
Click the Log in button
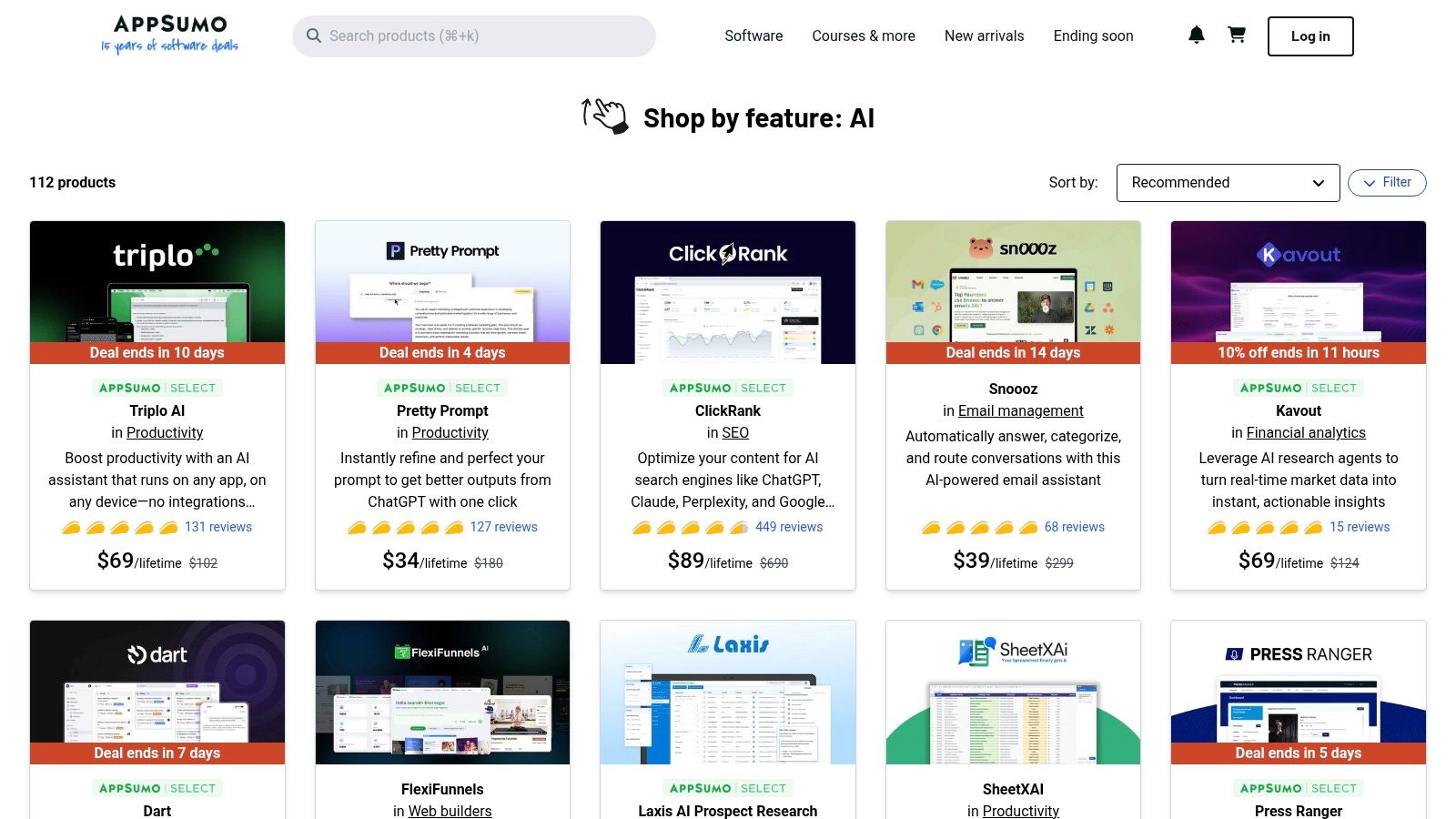click(x=1309, y=36)
